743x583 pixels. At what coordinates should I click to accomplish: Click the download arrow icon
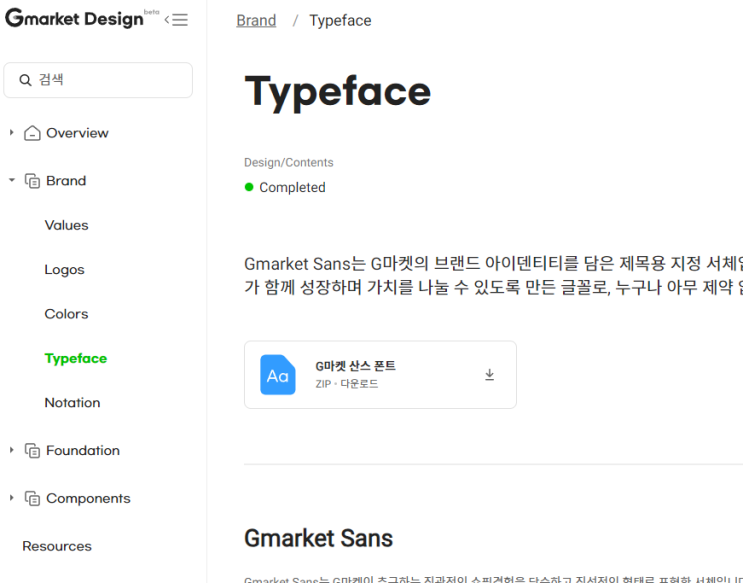click(x=489, y=375)
